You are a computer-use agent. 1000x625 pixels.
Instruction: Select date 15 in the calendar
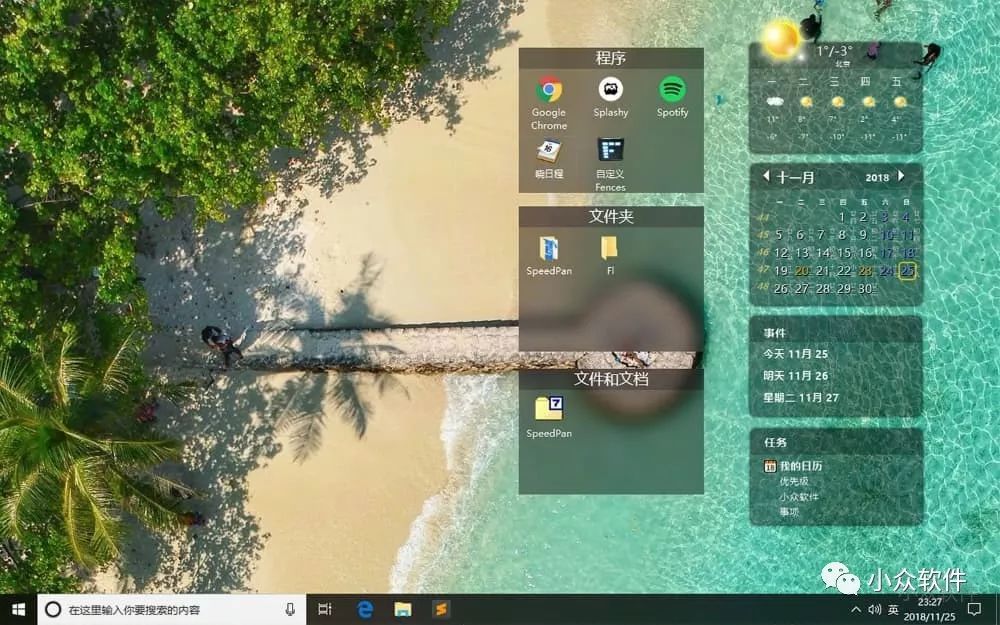[x=844, y=253]
